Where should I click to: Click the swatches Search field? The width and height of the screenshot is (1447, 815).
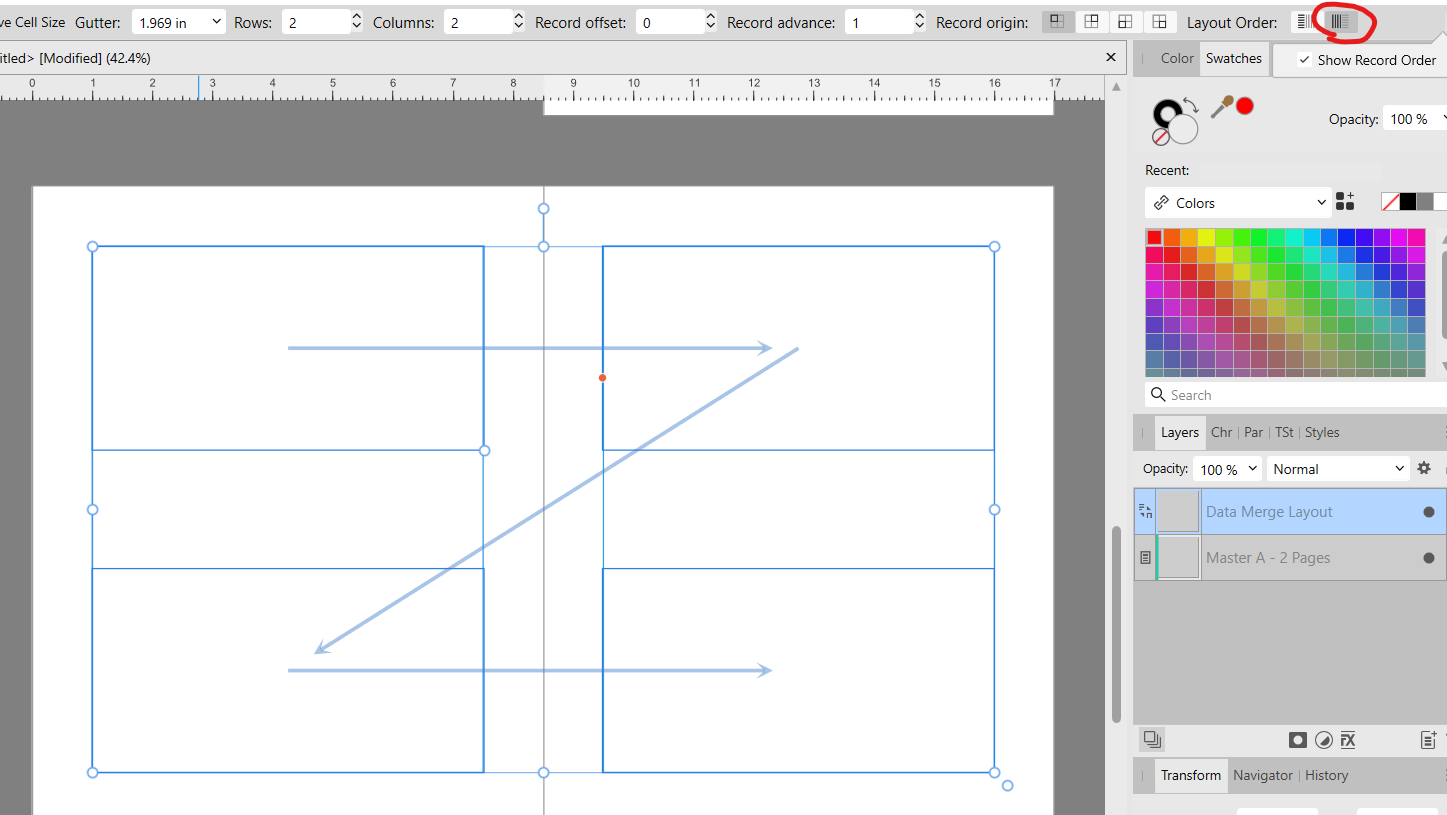point(1290,395)
